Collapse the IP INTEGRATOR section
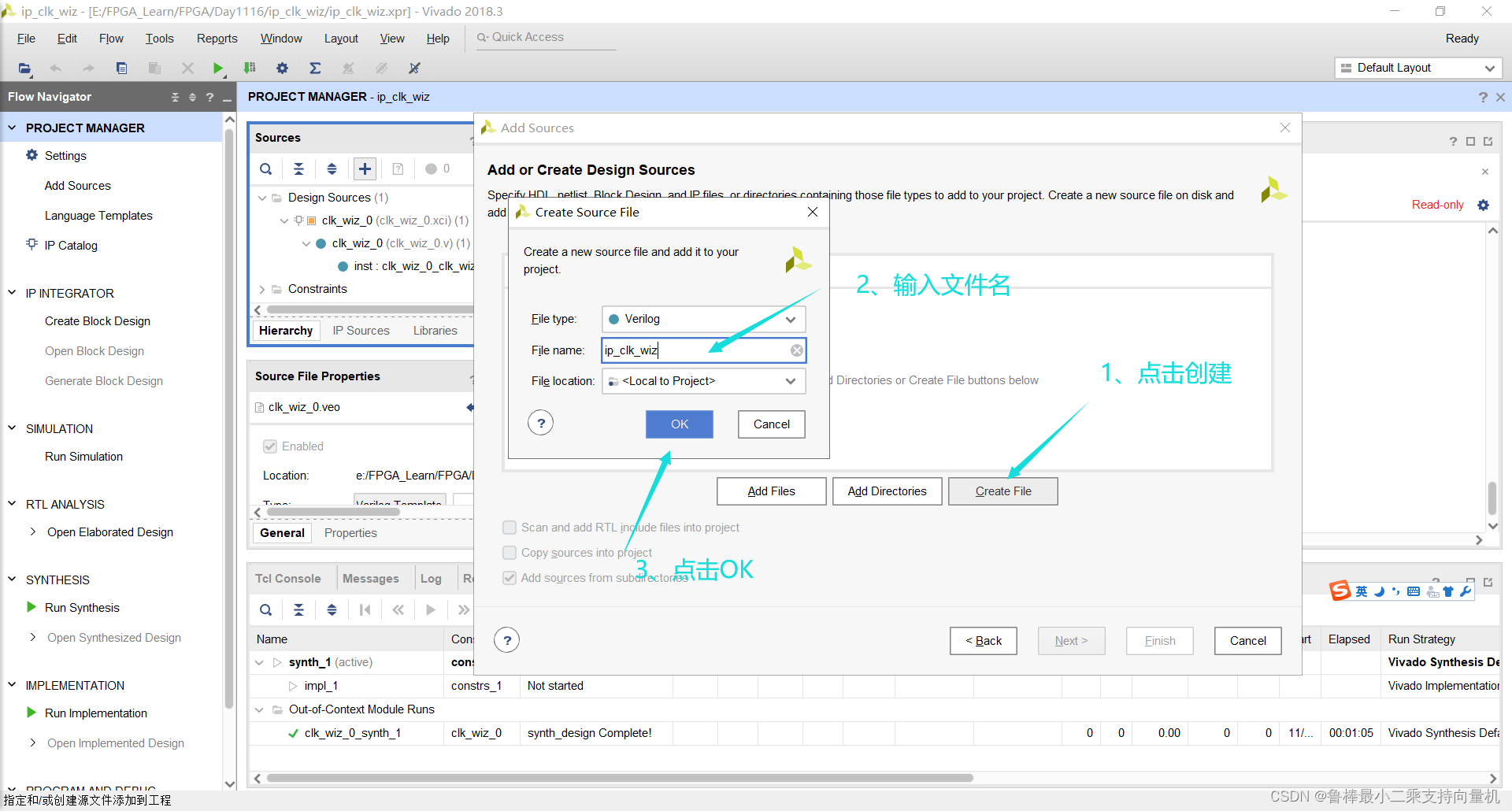 pyautogui.click(x=12, y=293)
